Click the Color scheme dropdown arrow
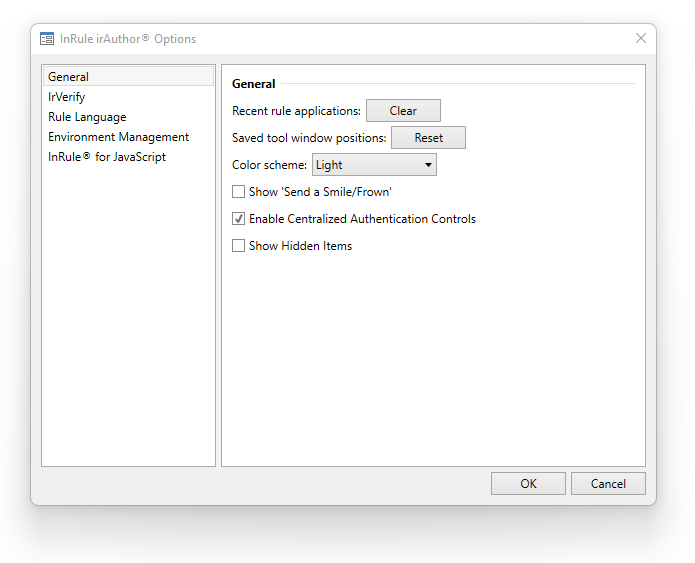Screen dimensions: 695x563 pyautogui.click(x=428, y=165)
